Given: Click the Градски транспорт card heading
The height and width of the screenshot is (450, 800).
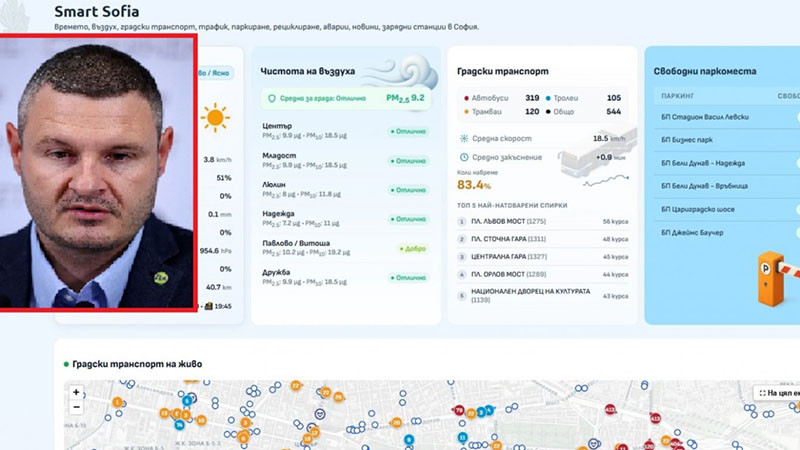Looking at the screenshot, I should tap(503, 71).
